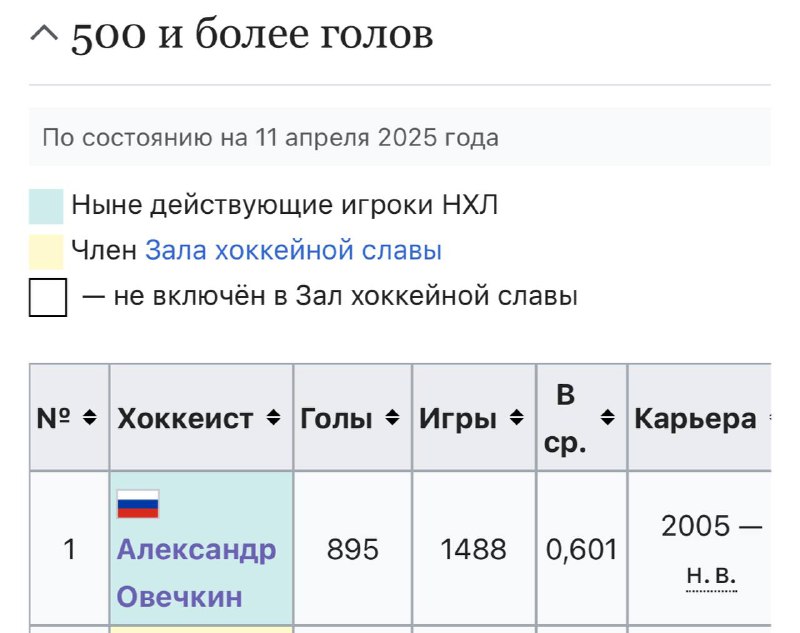Click the "500 и более голов" heading

(x=252, y=35)
